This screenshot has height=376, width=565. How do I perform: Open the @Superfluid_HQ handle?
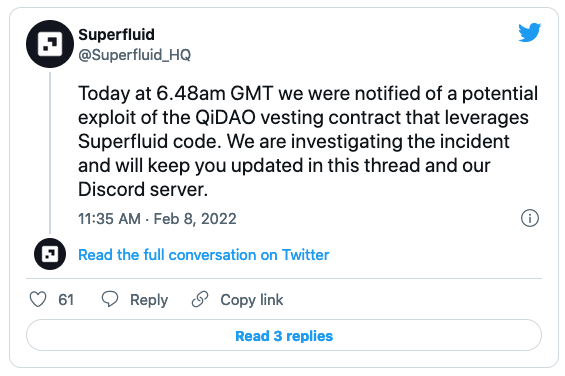[x=134, y=55]
